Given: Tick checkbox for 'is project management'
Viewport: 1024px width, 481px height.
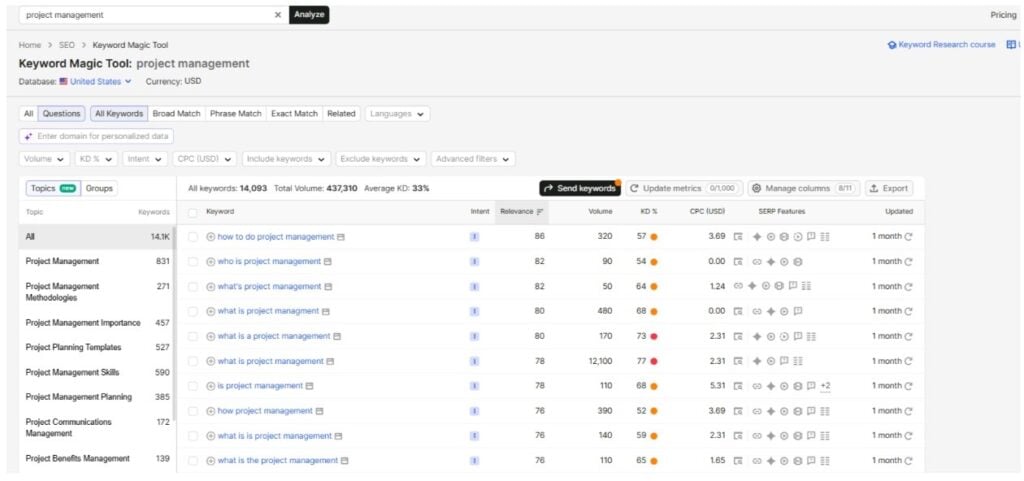Looking at the screenshot, I should coord(193,386).
